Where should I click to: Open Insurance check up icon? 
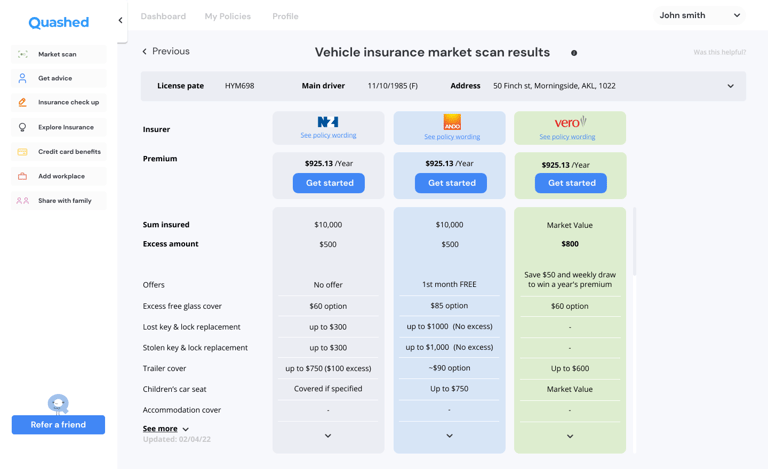[22, 102]
